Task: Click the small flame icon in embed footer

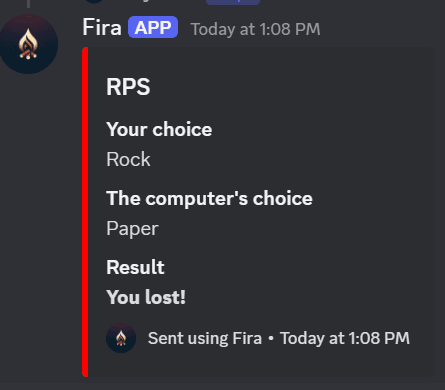Action: click(121, 338)
